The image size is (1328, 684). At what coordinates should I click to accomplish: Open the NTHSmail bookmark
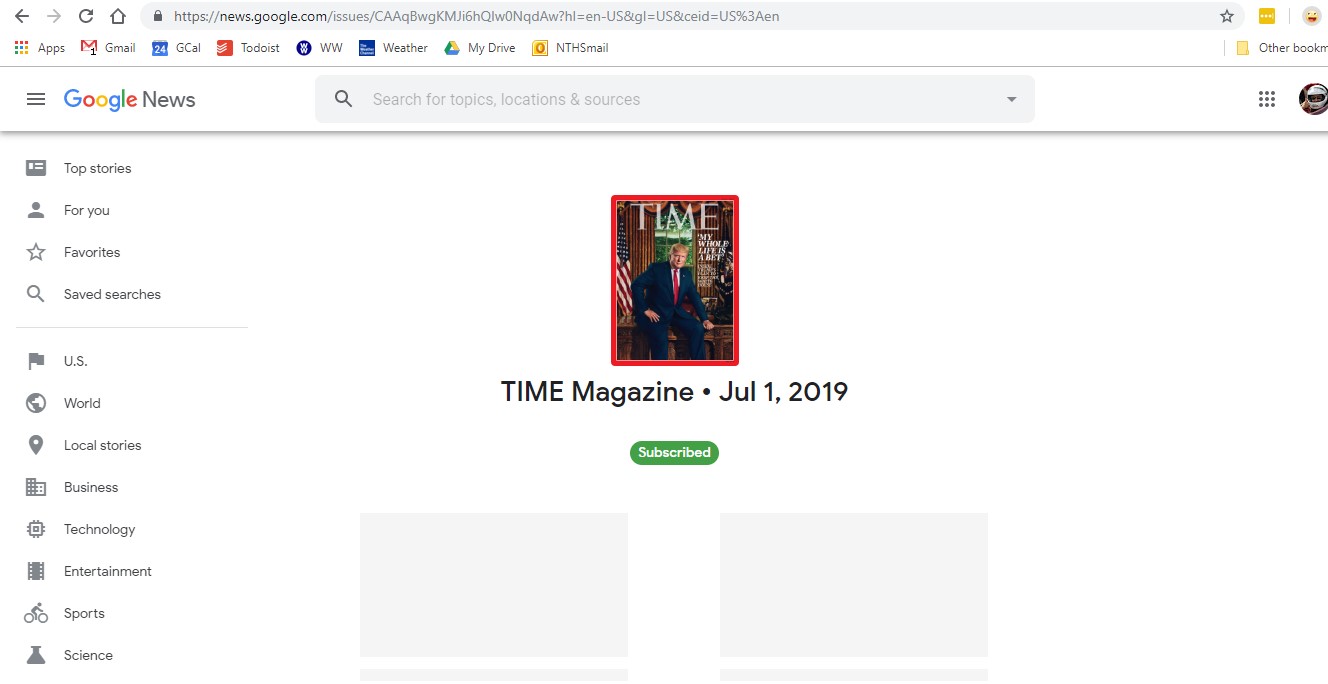[570, 48]
